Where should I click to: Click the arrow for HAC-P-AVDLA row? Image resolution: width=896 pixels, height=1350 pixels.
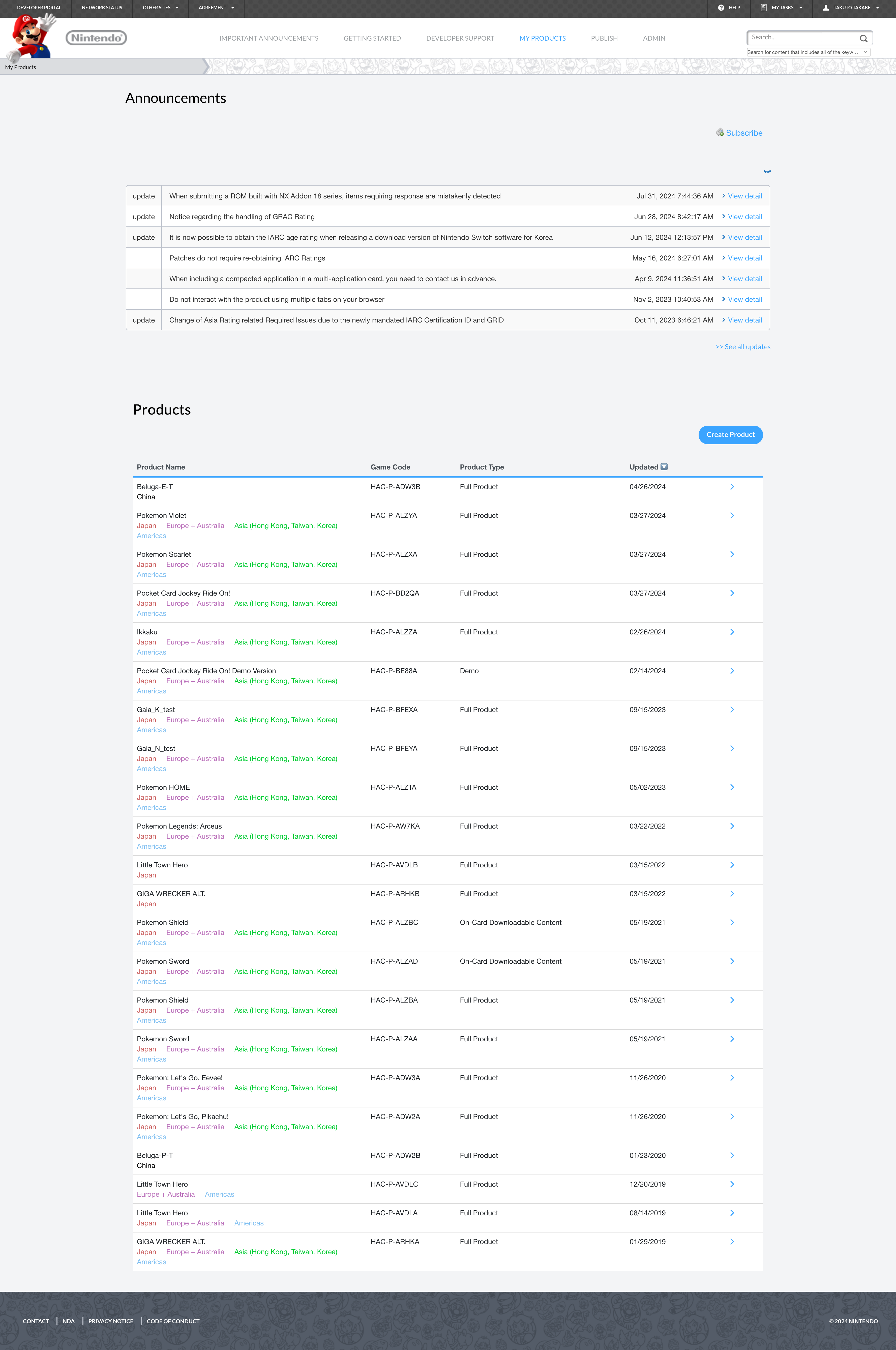(x=732, y=1213)
